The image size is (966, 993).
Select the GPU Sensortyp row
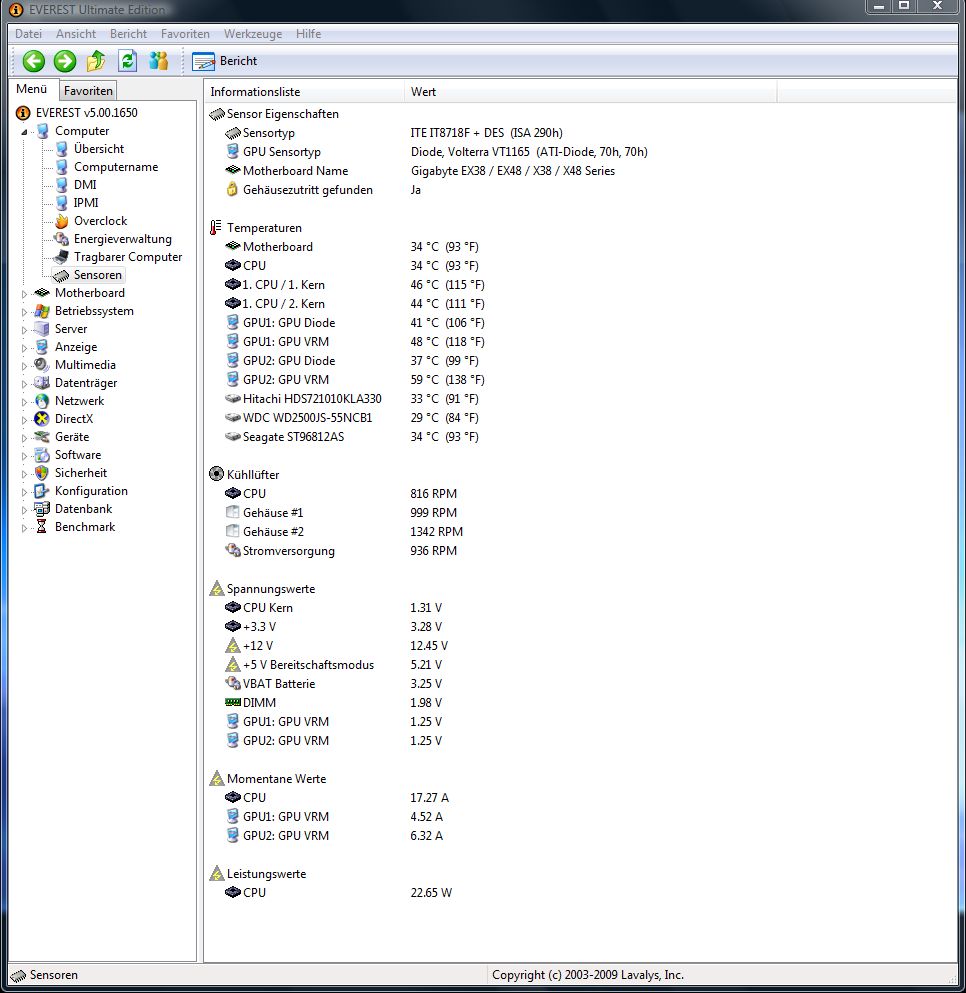(x=436, y=152)
